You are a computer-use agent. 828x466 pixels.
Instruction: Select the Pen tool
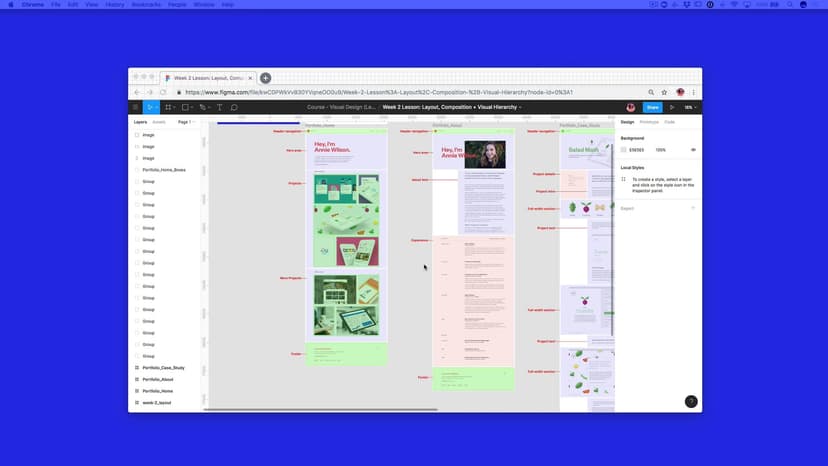click(202, 107)
